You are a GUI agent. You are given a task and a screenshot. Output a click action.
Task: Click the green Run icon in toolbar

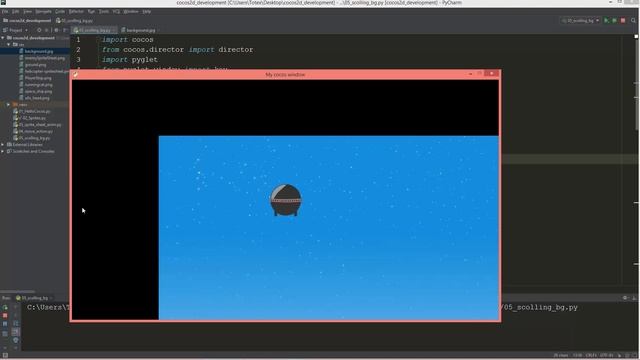point(606,20)
